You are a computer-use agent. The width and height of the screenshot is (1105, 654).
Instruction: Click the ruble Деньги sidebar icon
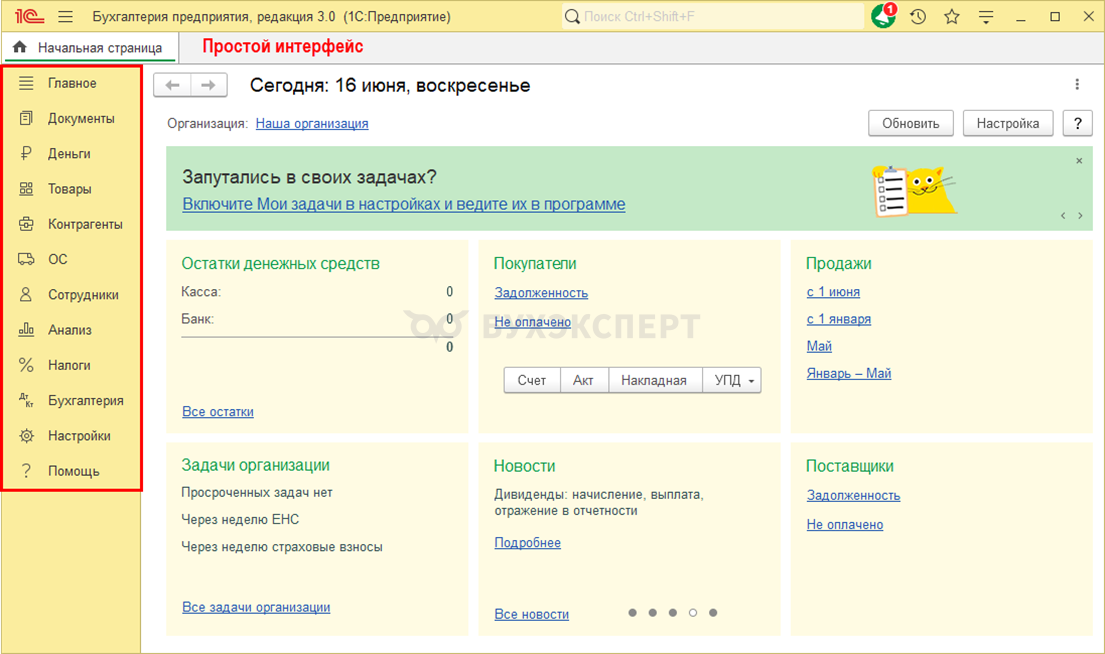26,154
